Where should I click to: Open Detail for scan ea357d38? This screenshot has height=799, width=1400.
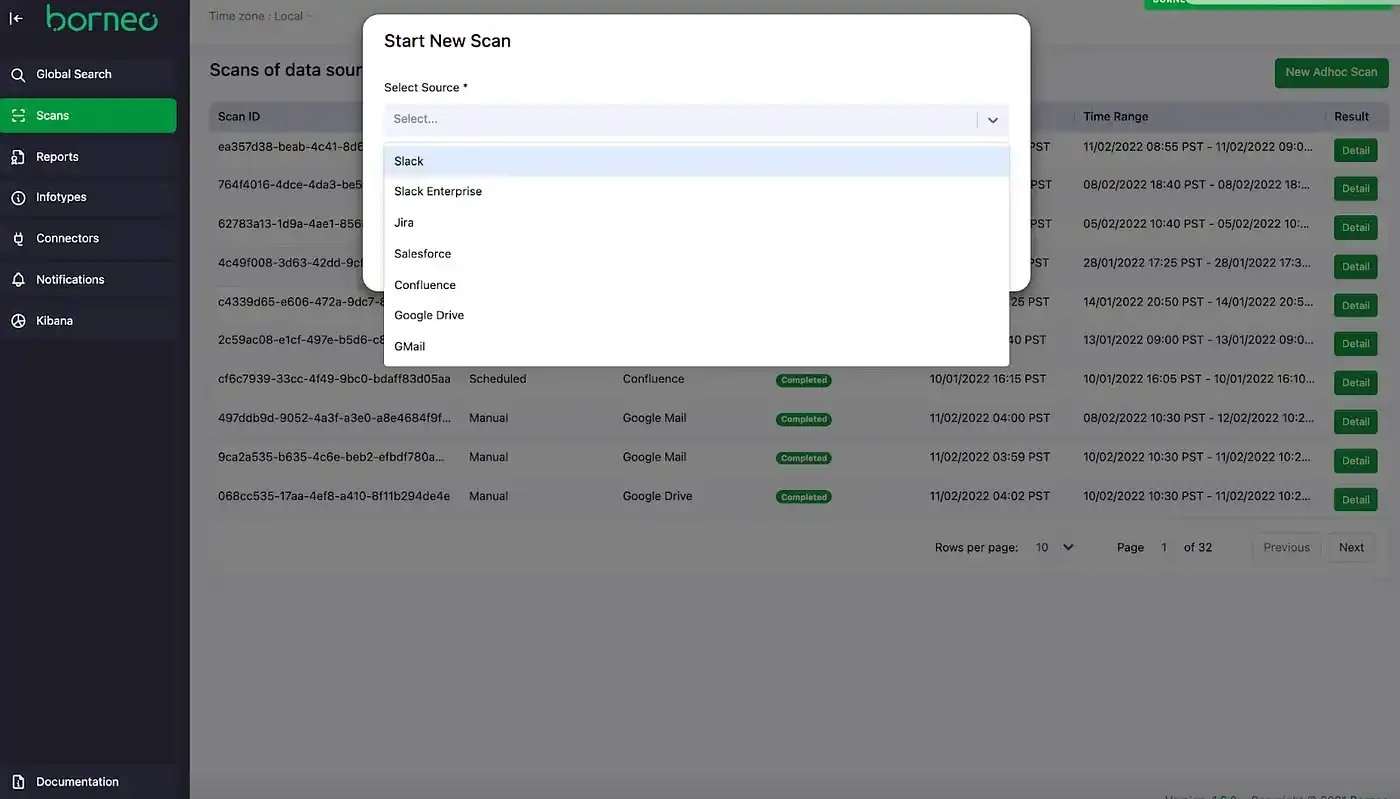click(1355, 150)
